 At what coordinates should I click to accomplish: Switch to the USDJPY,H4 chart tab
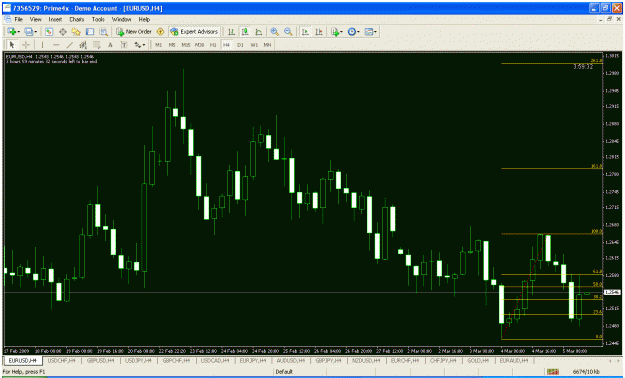coord(138,360)
